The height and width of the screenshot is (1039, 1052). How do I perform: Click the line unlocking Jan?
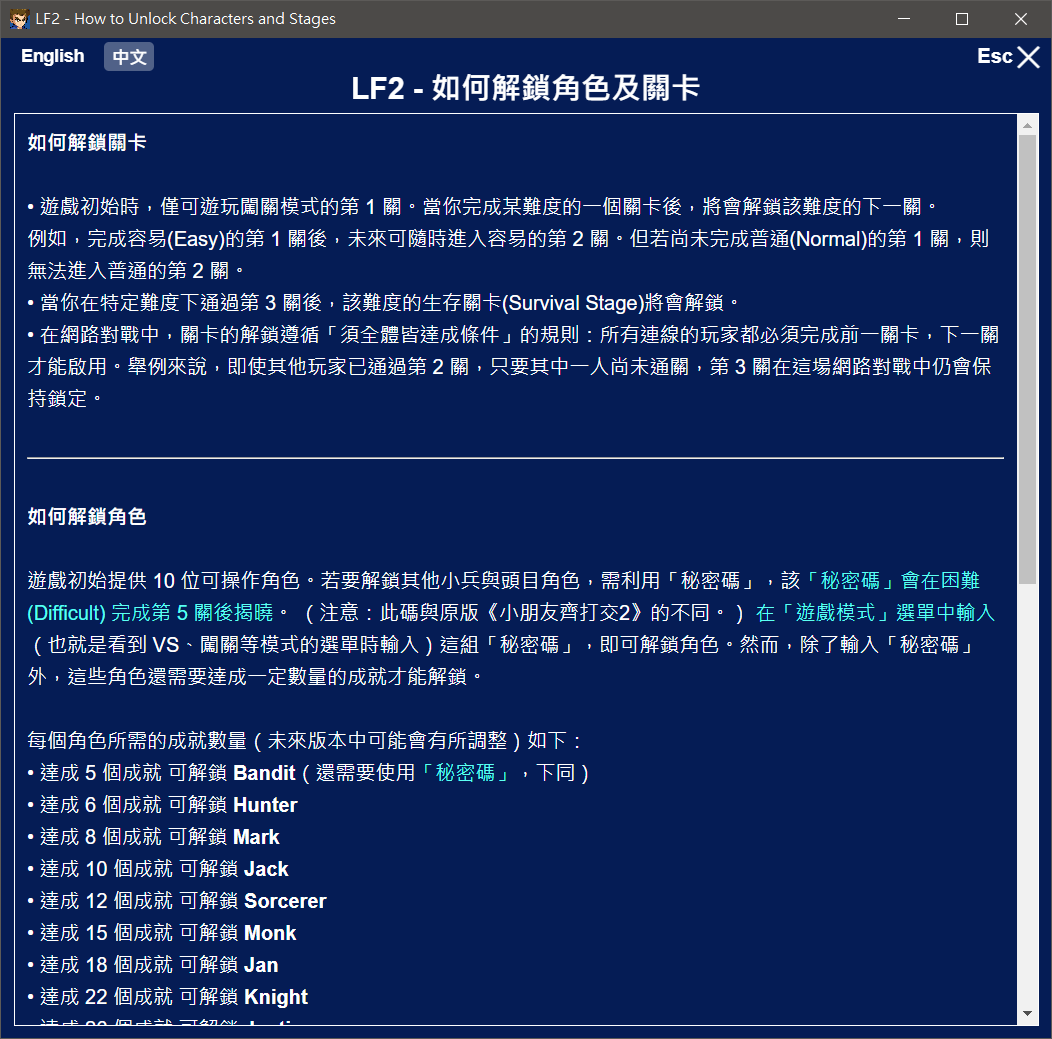coord(153,965)
